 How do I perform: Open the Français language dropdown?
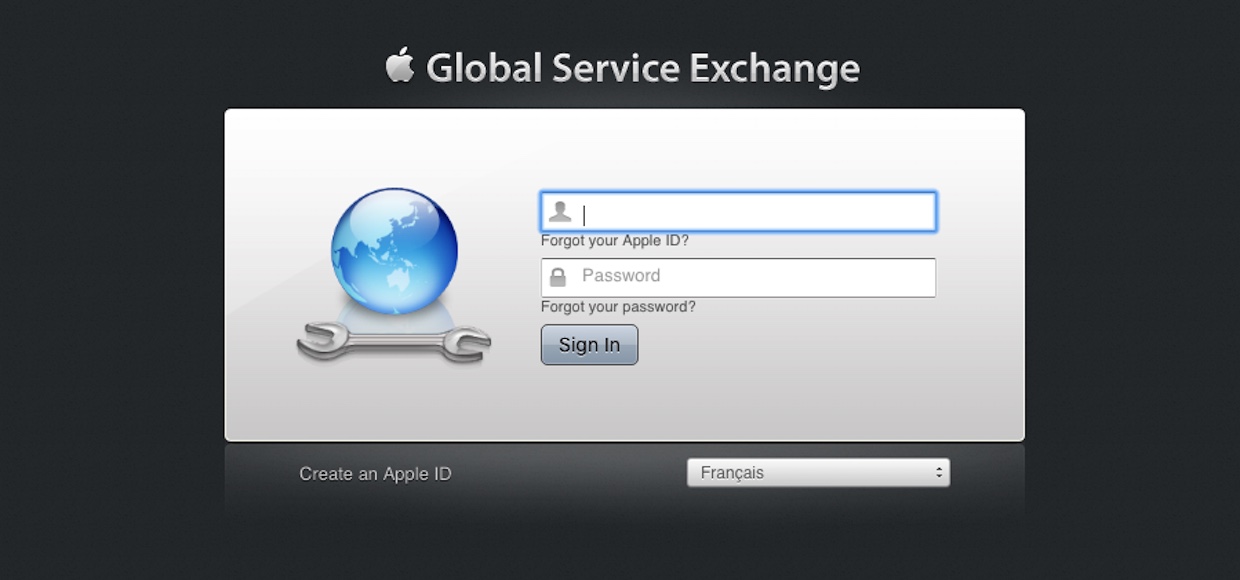pyautogui.click(x=818, y=473)
